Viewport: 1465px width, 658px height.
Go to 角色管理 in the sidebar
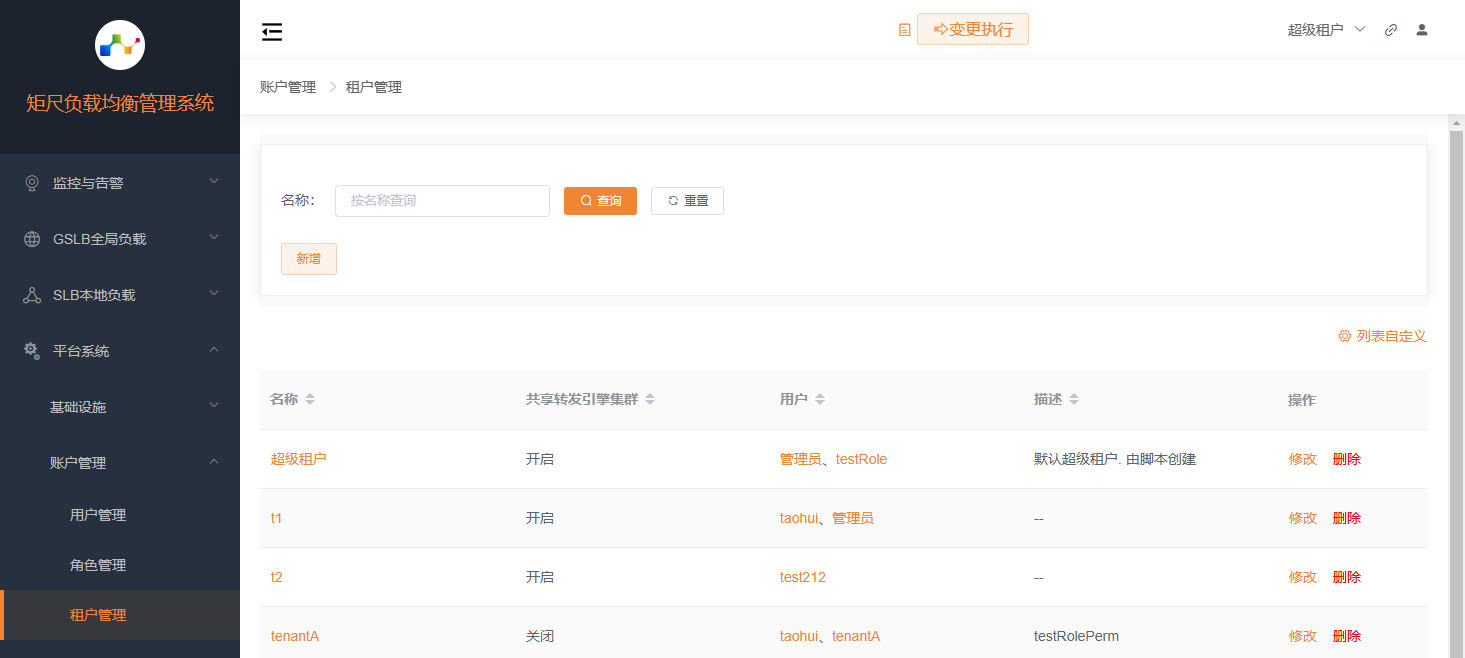[x=98, y=565]
